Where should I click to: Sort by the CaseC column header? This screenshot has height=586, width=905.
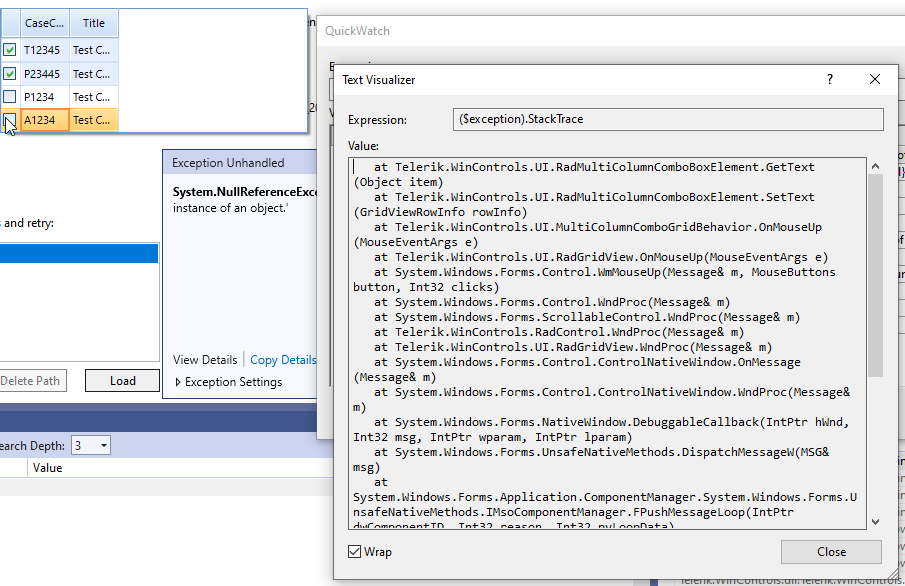tap(44, 23)
